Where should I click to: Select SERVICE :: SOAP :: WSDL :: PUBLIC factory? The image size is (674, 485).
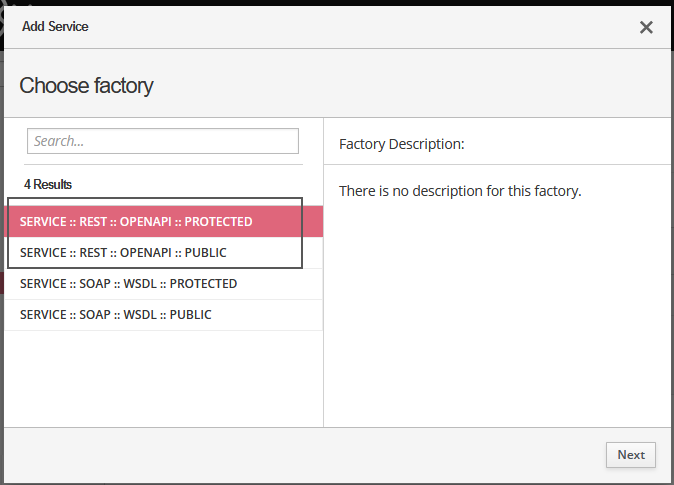click(x=116, y=315)
